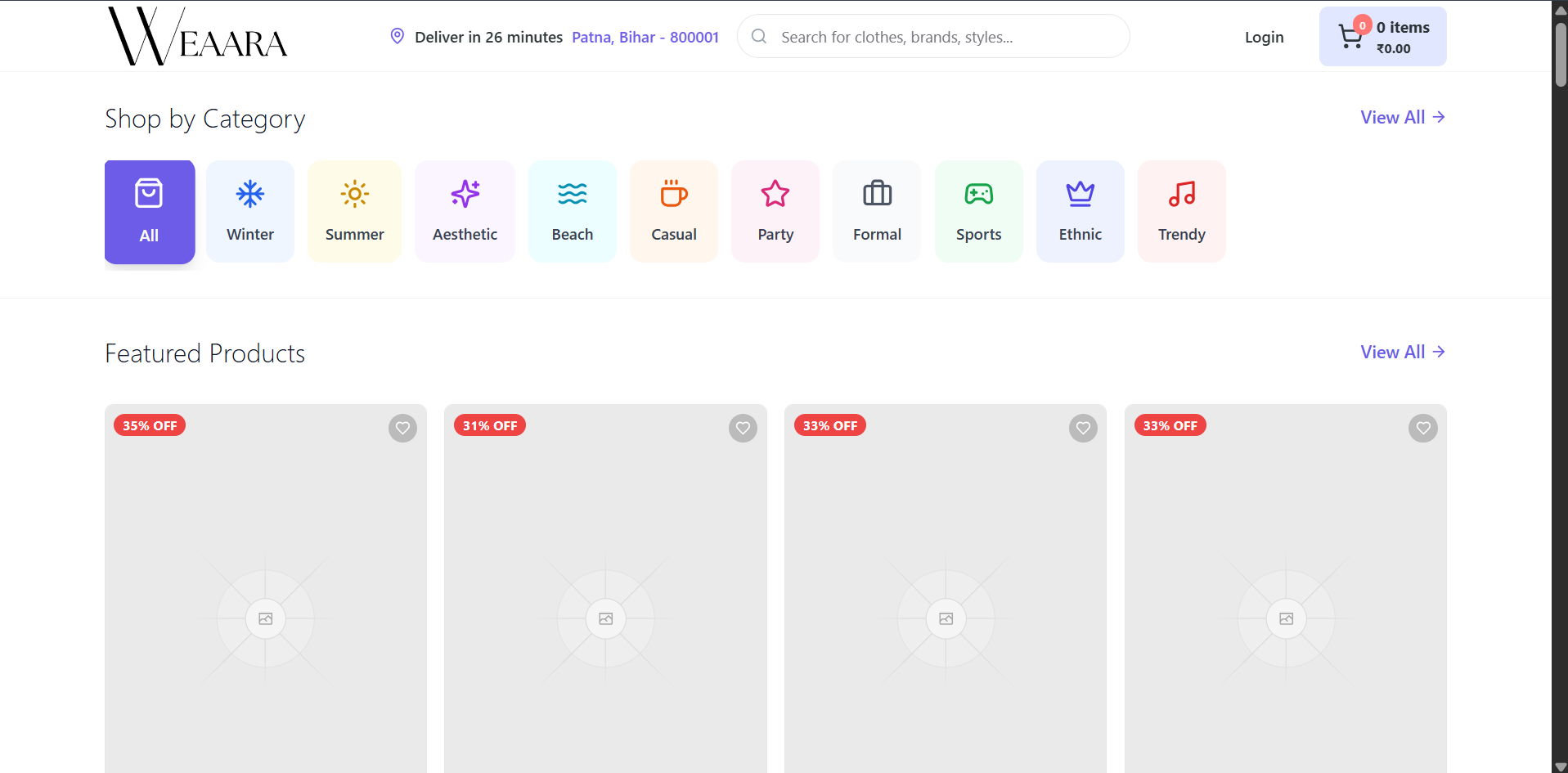Screen dimensions: 1568x773
Task: Click the search bar for clothes and brands
Action: (932, 36)
